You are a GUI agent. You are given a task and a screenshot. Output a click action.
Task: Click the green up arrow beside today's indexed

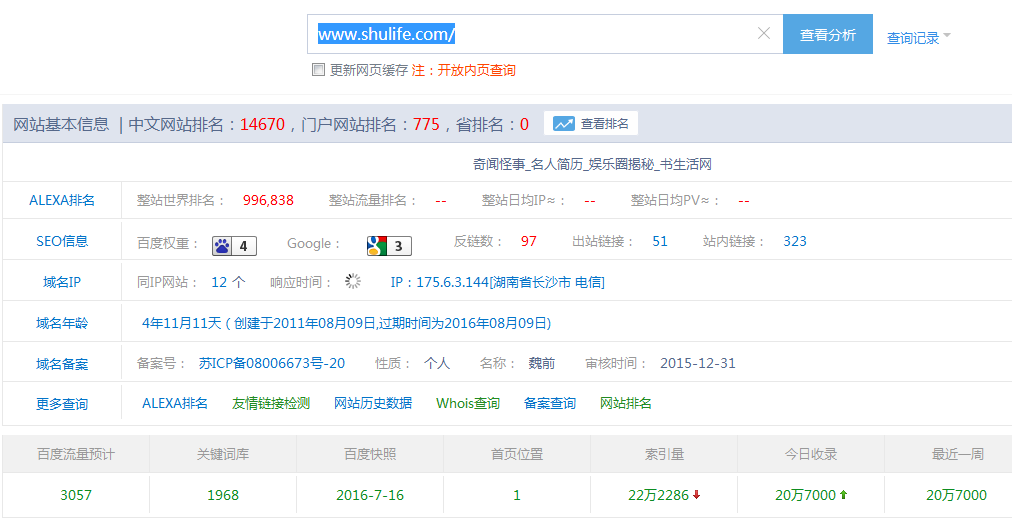click(843, 495)
